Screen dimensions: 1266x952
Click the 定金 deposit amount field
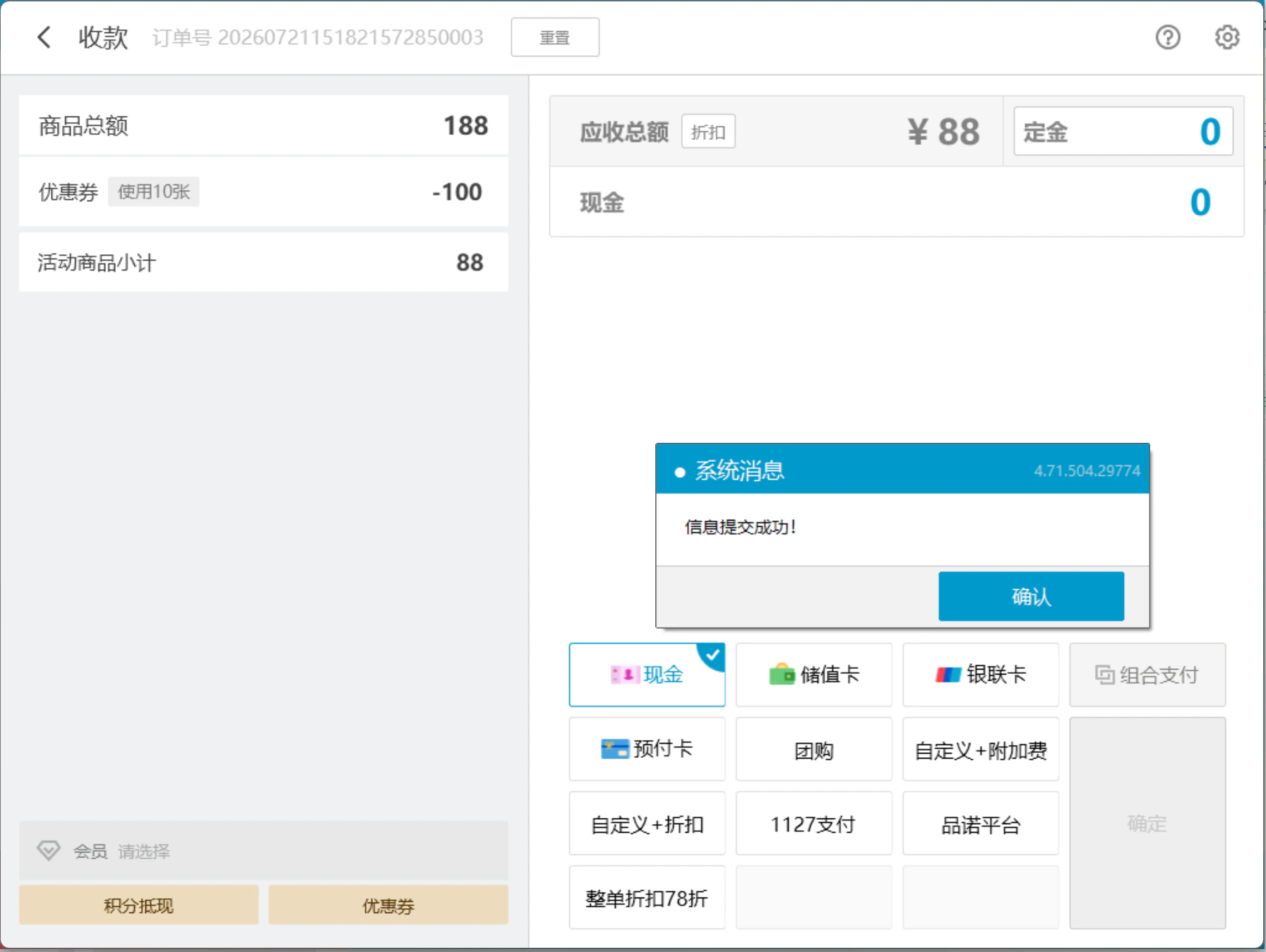[1123, 131]
